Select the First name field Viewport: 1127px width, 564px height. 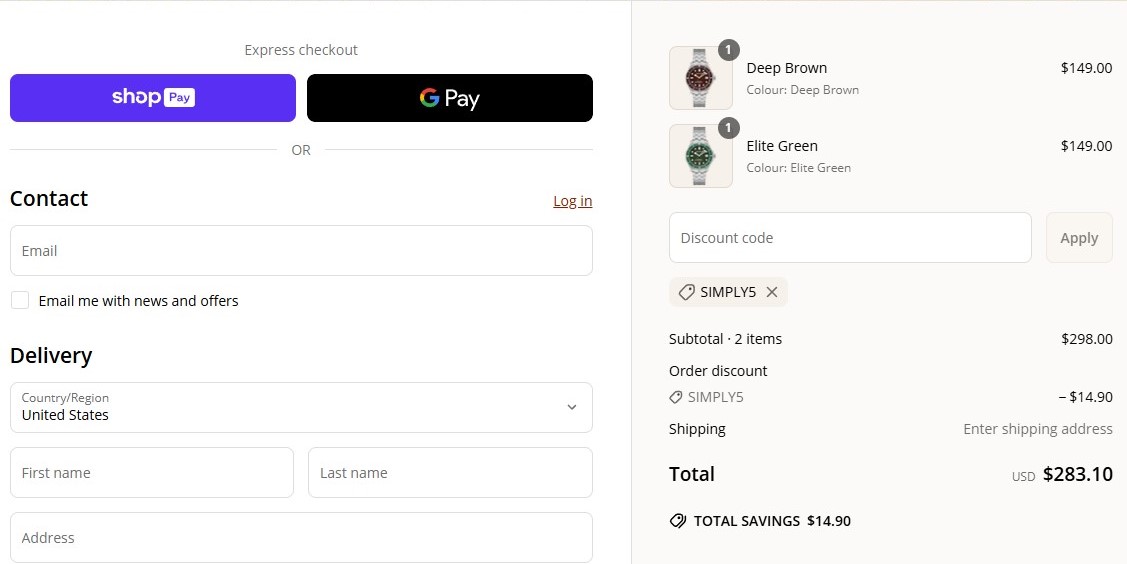pos(152,472)
